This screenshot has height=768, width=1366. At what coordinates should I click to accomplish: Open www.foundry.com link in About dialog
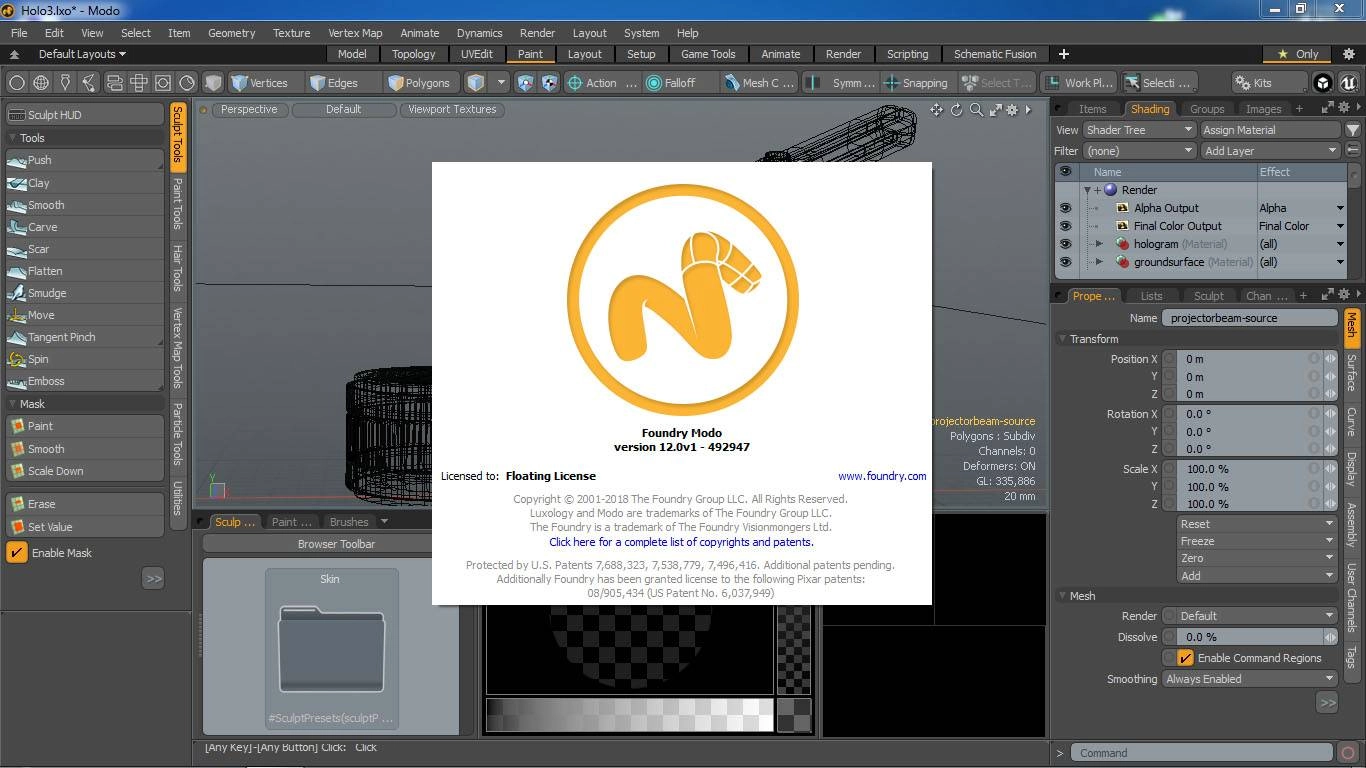coord(882,476)
